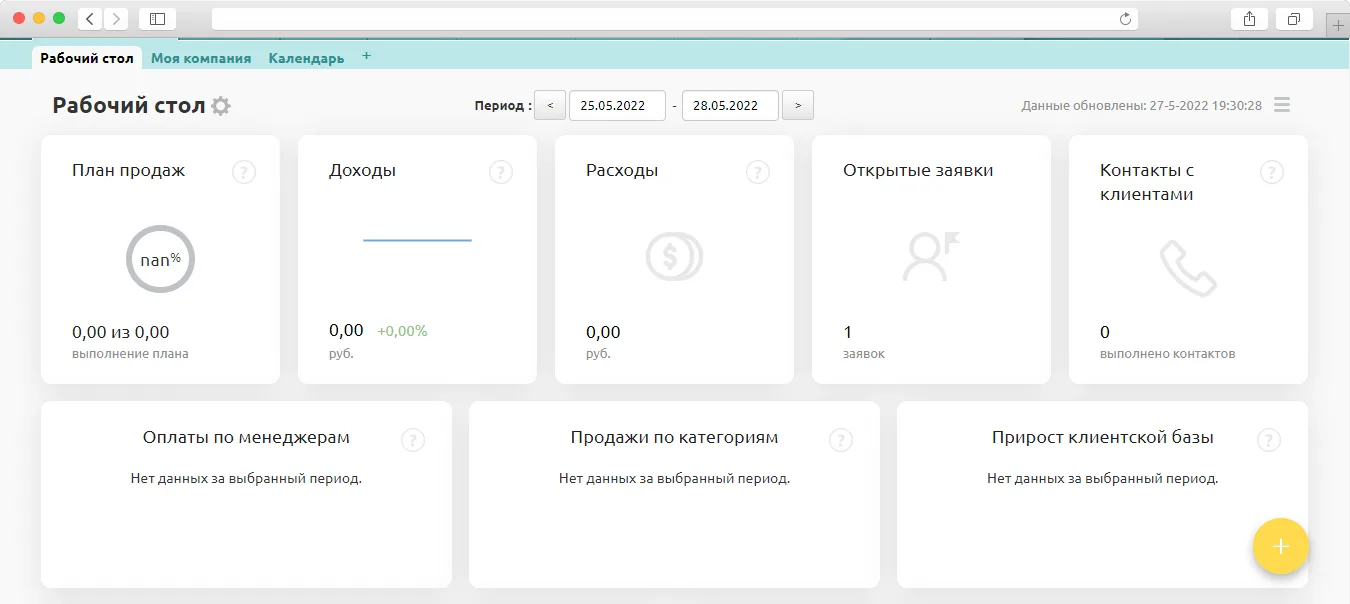Go to next period with the > button
Viewport: 1350px width, 604px height.
[x=798, y=105]
